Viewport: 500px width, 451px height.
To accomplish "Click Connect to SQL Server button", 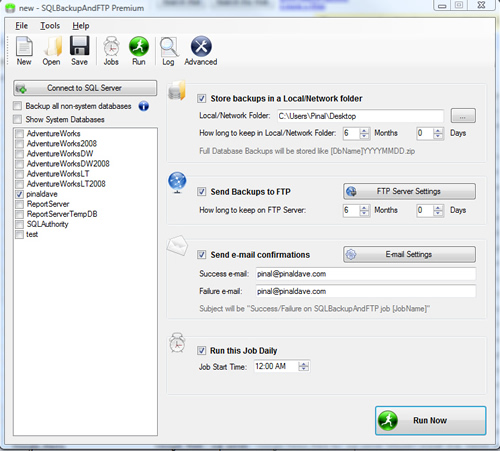I will coord(85,88).
